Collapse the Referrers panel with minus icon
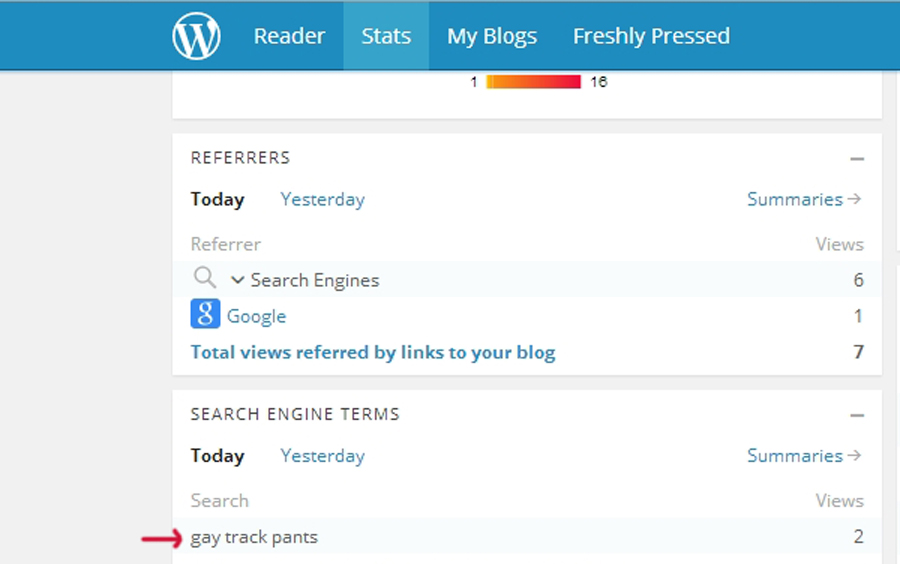 [x=856, y=159]
